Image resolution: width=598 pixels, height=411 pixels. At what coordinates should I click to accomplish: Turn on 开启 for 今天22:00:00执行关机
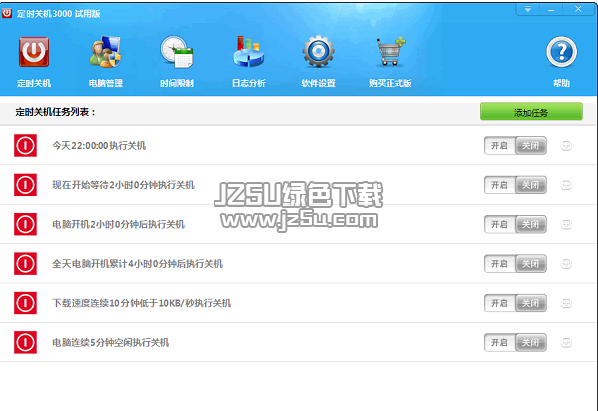pyautogui.click(x=500, y=146)
